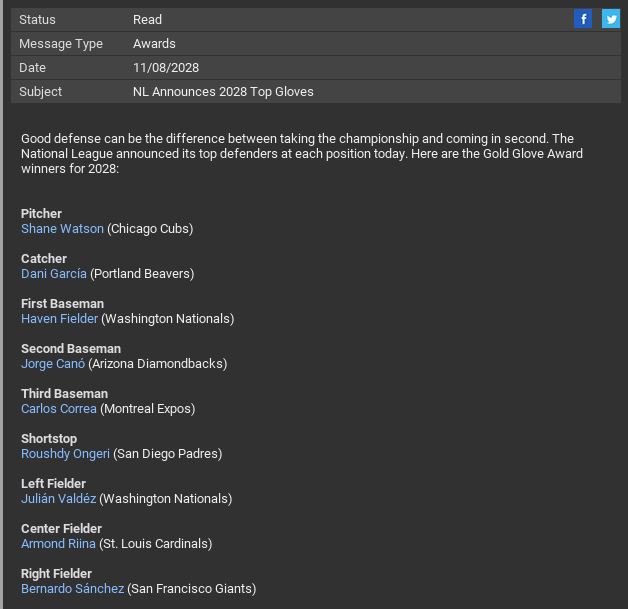628x609 pixels.
Task: Open the Bernardo Sánchez link
Action: tap(72, 589)
